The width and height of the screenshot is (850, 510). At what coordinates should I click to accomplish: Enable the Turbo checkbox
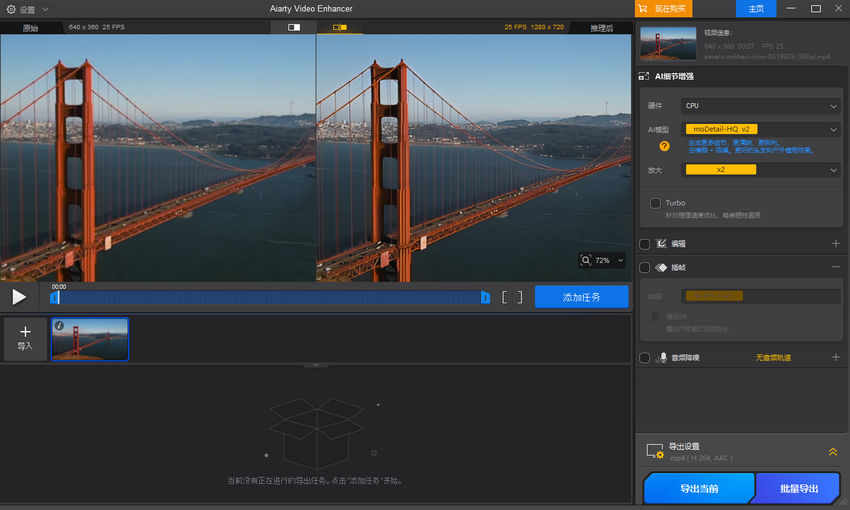[655, 203]
